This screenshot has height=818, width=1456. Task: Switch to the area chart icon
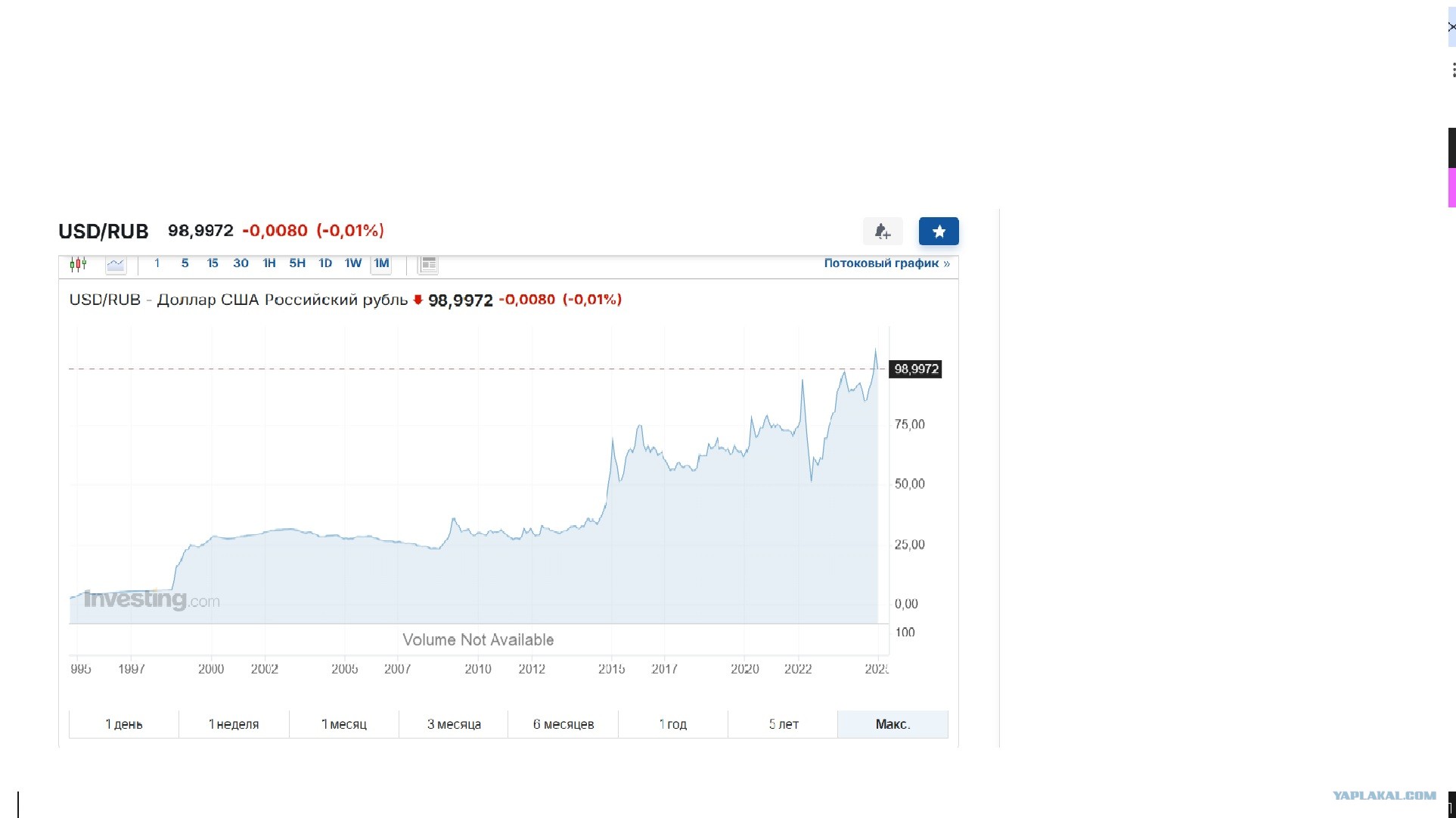116,264
